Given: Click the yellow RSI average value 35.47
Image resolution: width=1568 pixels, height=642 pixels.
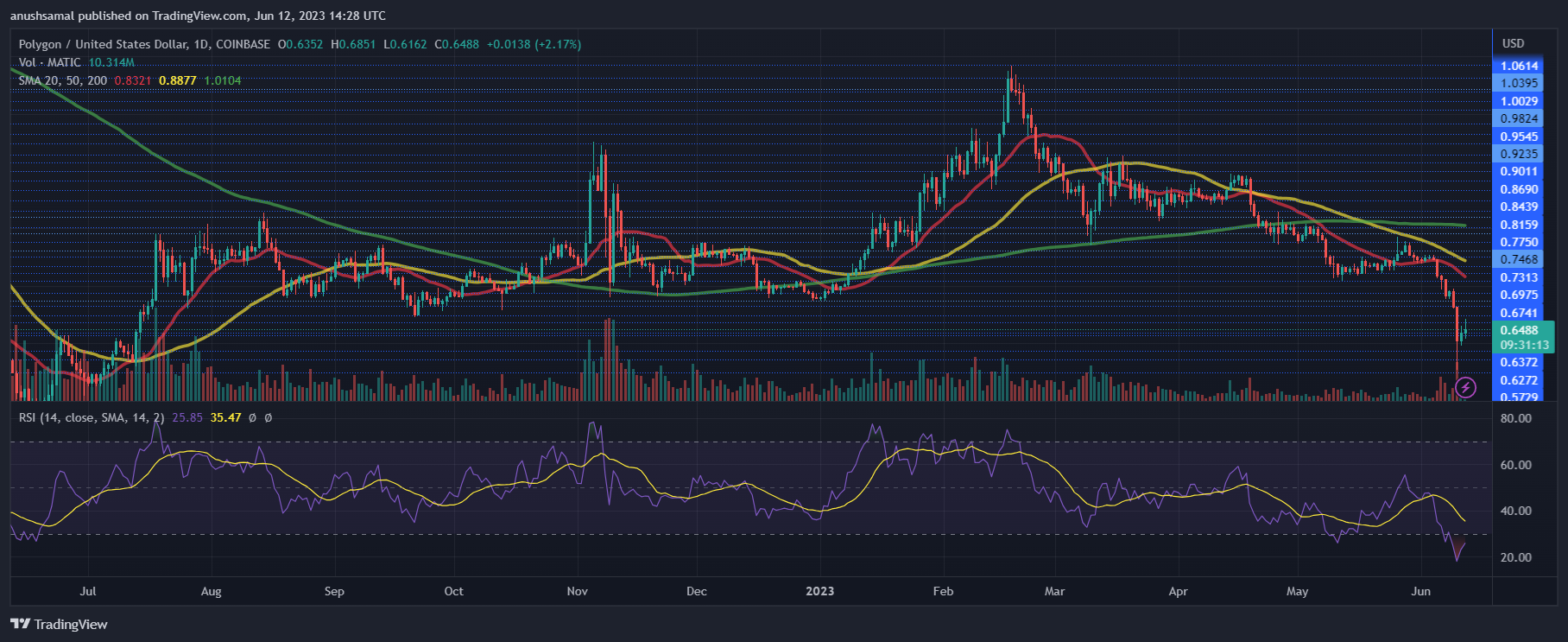Looking at the screenshot, I should tap(226, 417).
